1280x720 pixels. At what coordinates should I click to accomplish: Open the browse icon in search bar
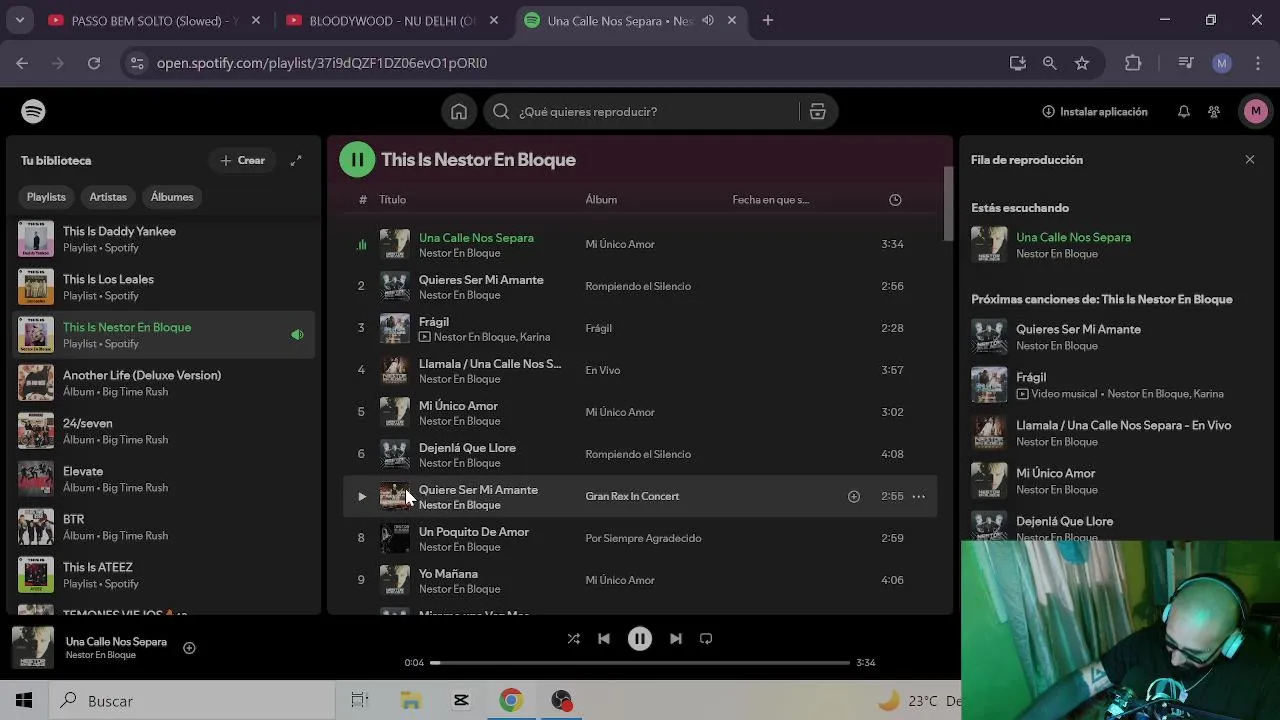817,112
